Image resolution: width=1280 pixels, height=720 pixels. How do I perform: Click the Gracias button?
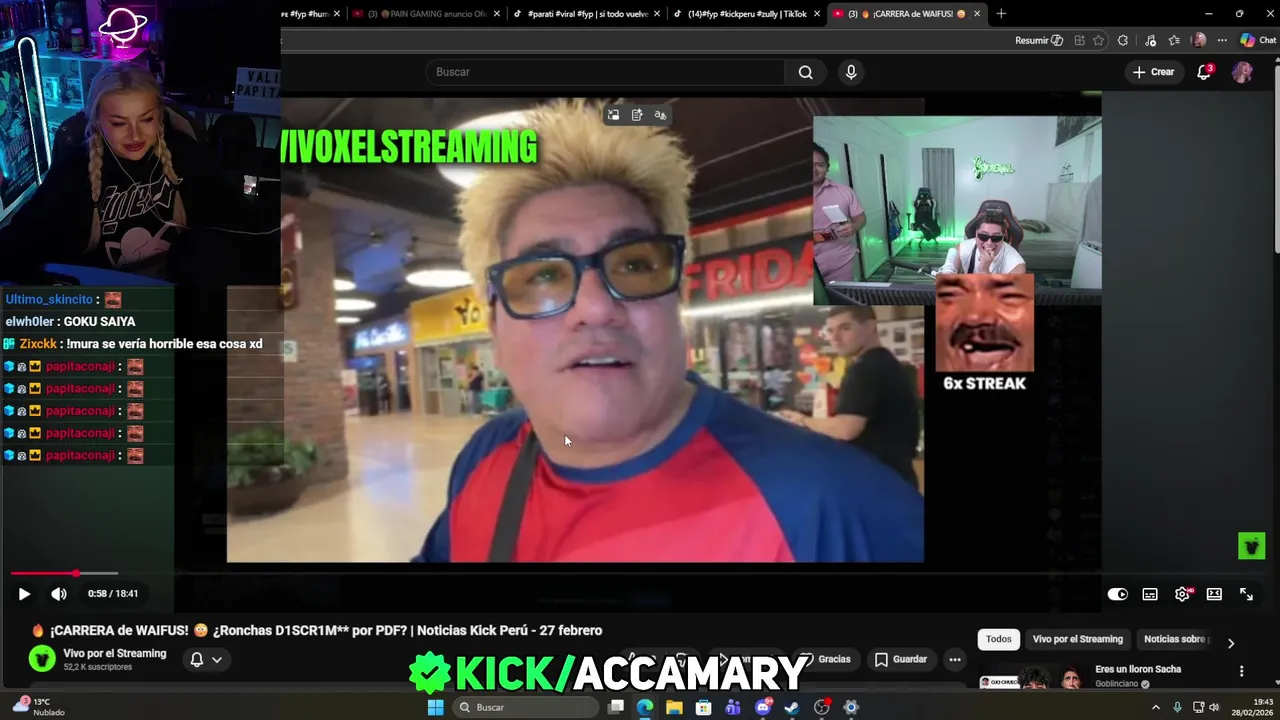tap(826, 659)
